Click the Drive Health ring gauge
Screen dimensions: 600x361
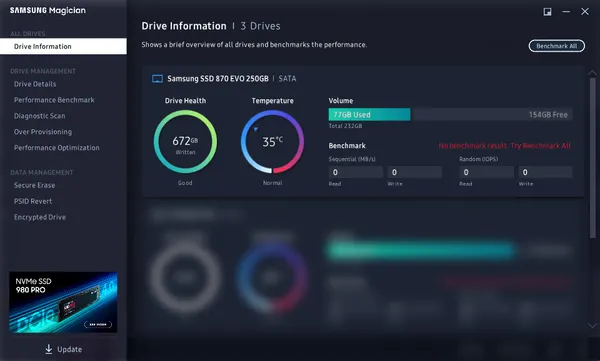[185, 142]
